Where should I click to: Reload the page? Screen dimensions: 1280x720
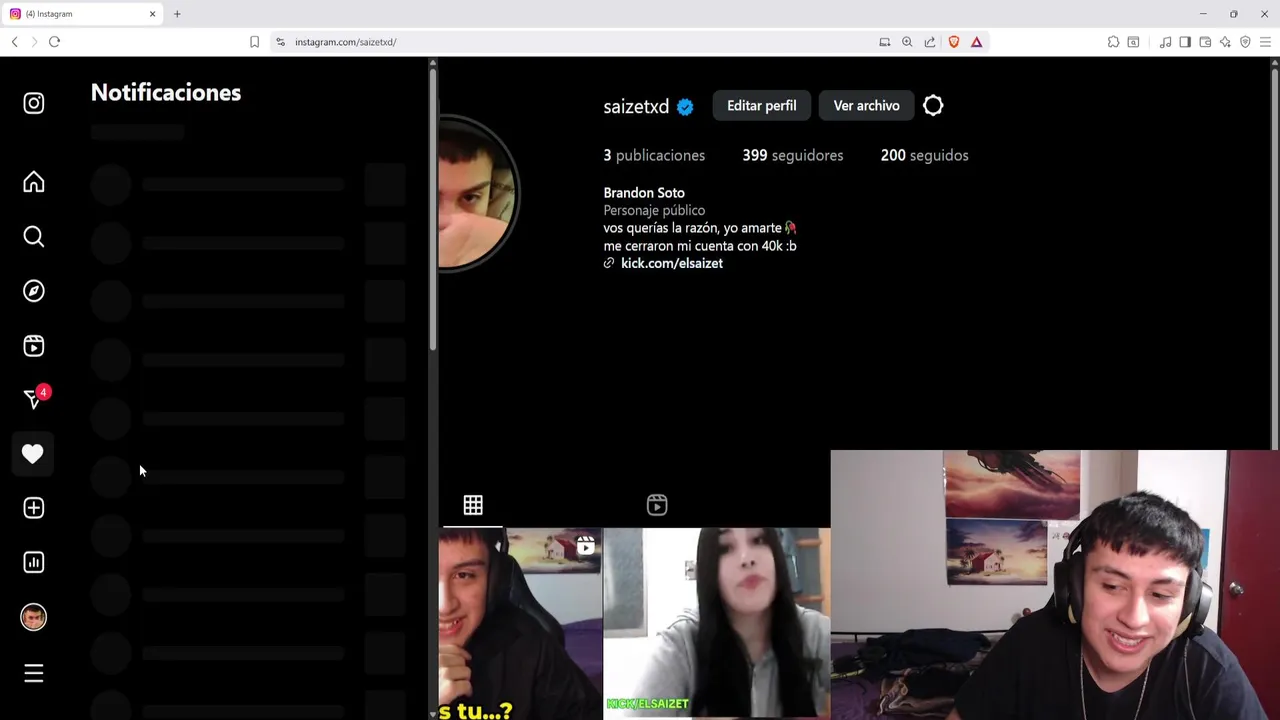coord(54,42)
